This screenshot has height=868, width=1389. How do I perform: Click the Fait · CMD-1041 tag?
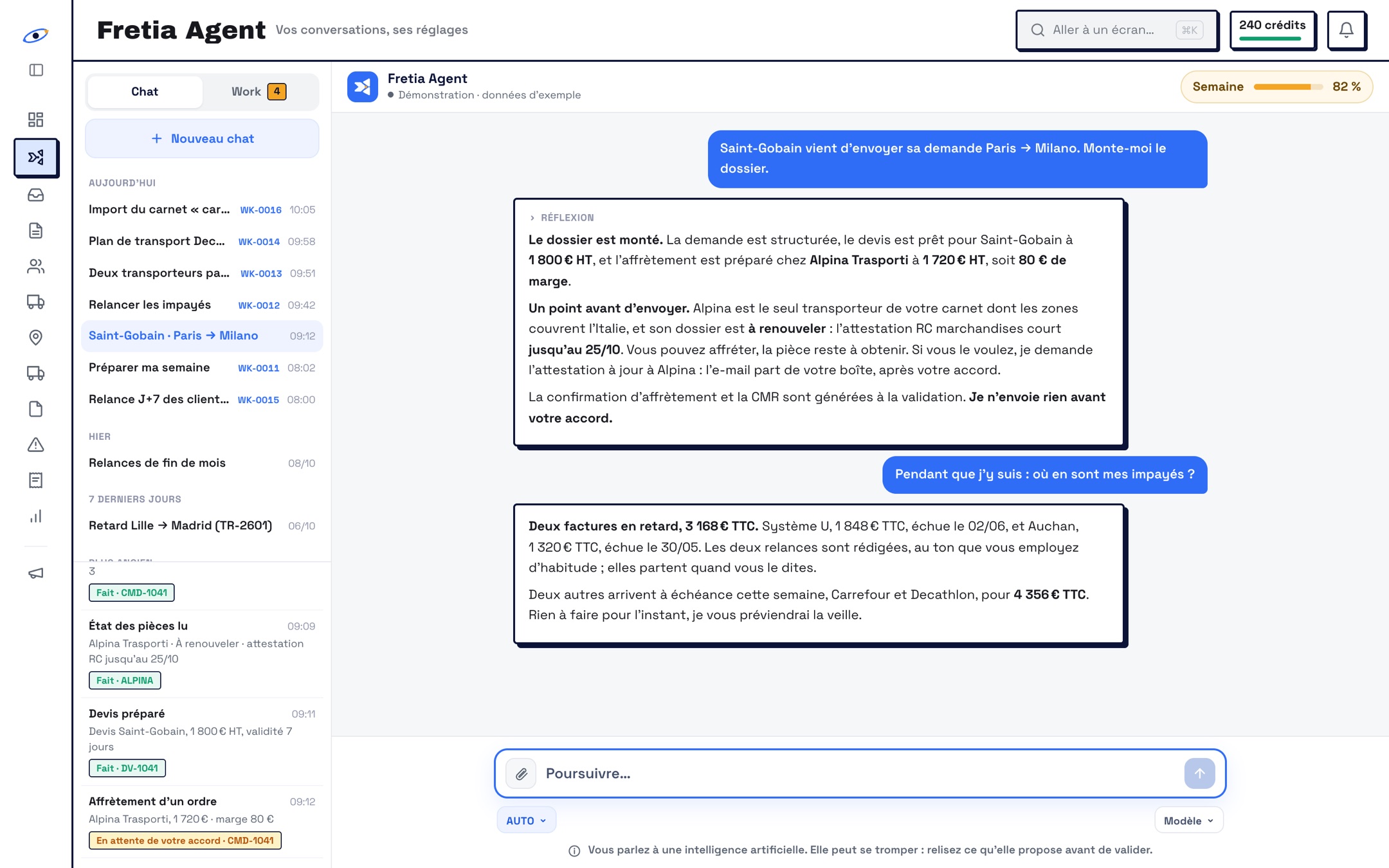click(131, 593)
